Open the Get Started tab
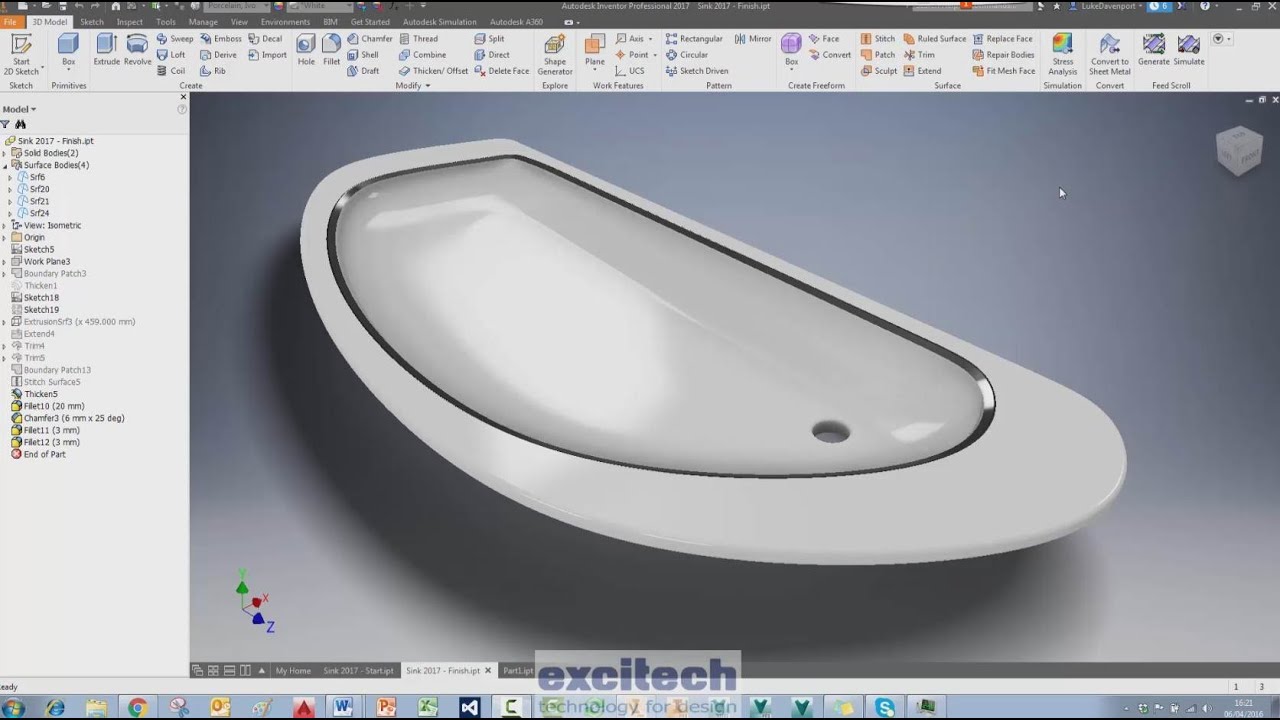Screen dimensions: 1280x720 click(x=370, y=21)
